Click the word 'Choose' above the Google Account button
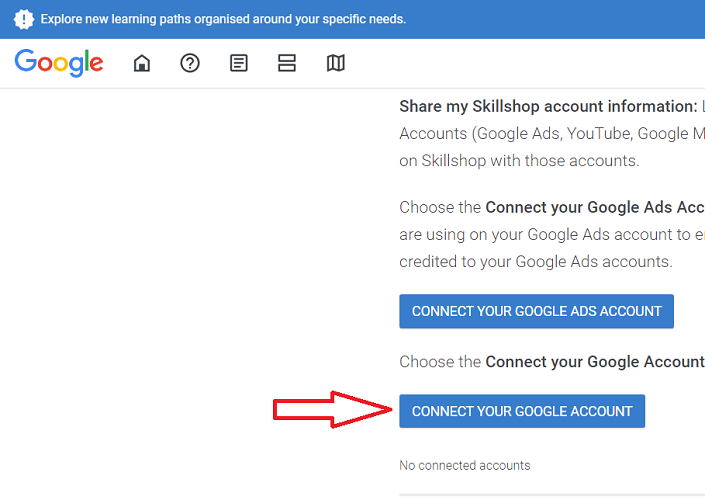705x500 pixels. click(x=426, y=361)
